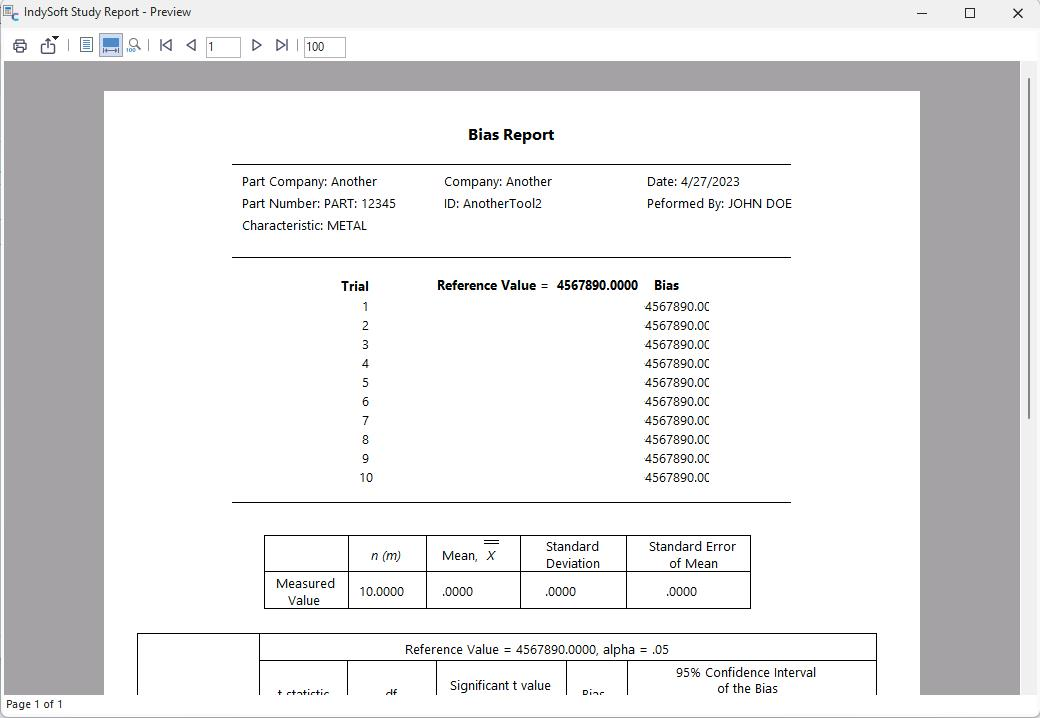This screenshot has height=718, width=1040.
Task: Click Characteristic: METAL text
Action: click(x=304, y=225)
